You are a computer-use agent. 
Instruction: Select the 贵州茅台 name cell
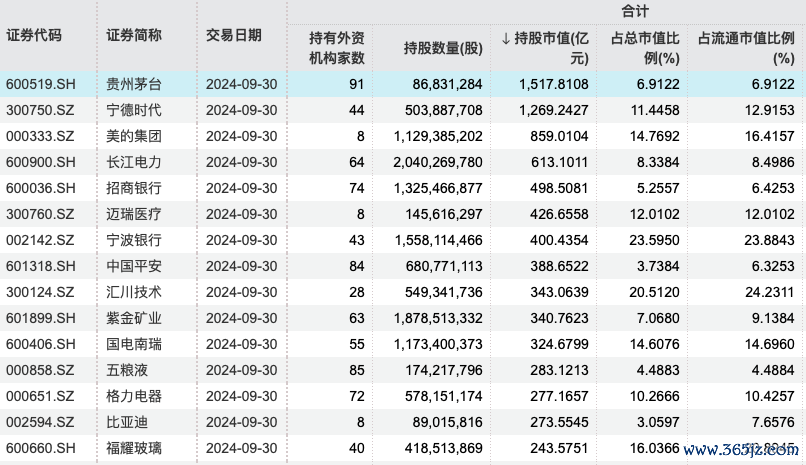pyautogui.click(x=134, y=84)
